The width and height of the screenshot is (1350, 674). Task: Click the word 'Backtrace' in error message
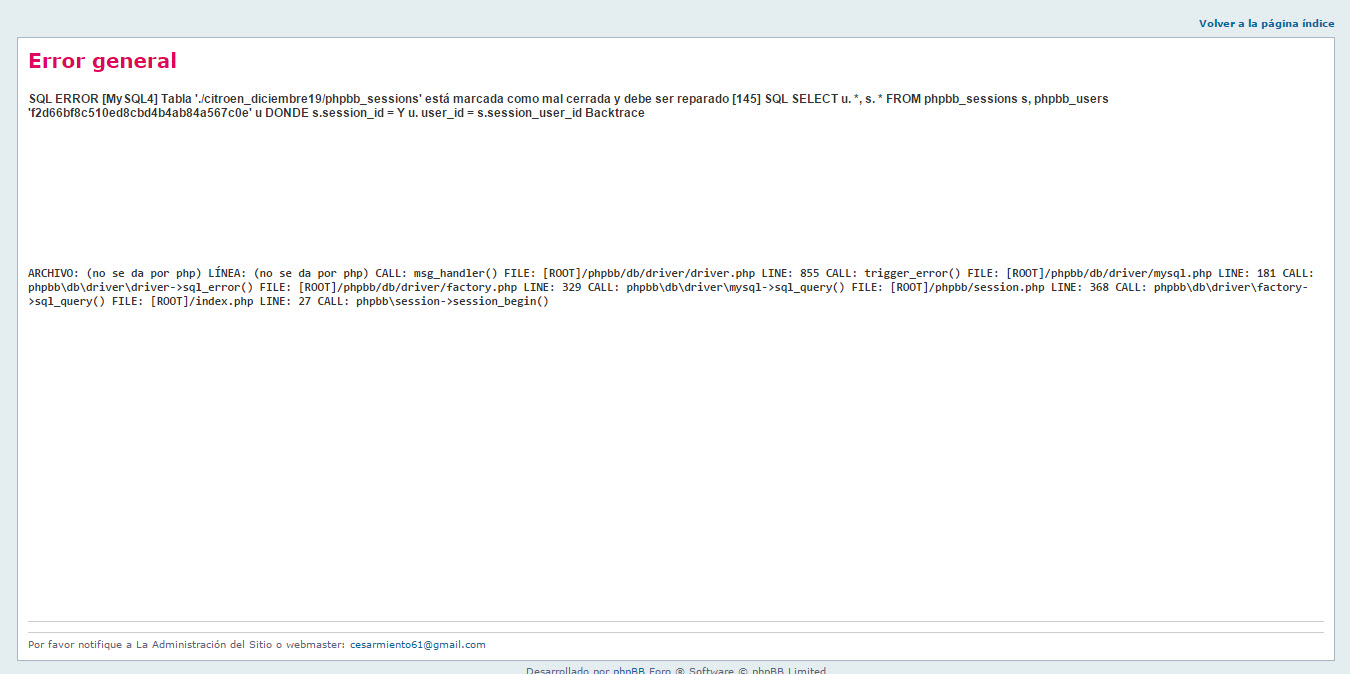click(x=614, y=113)
